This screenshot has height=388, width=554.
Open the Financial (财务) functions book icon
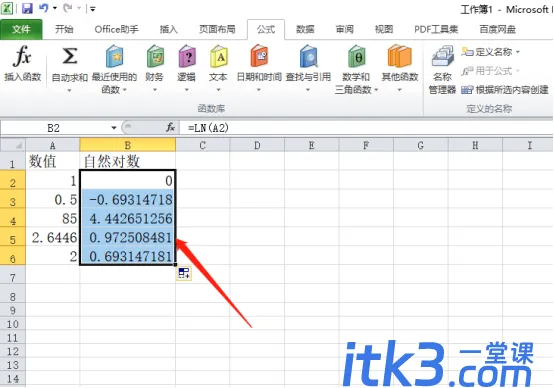155,56
